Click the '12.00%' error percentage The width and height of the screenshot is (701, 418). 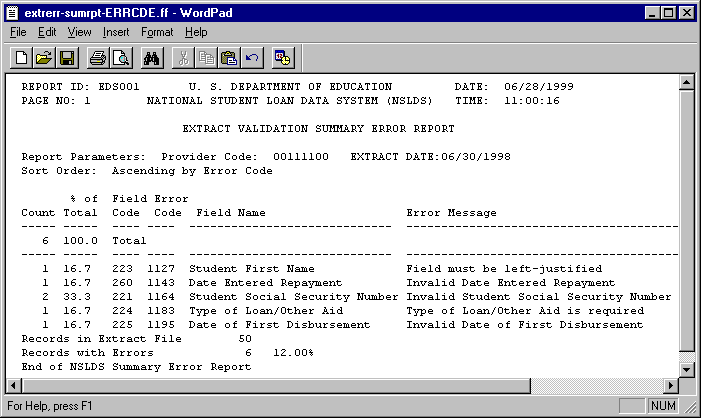click(293, 353)
